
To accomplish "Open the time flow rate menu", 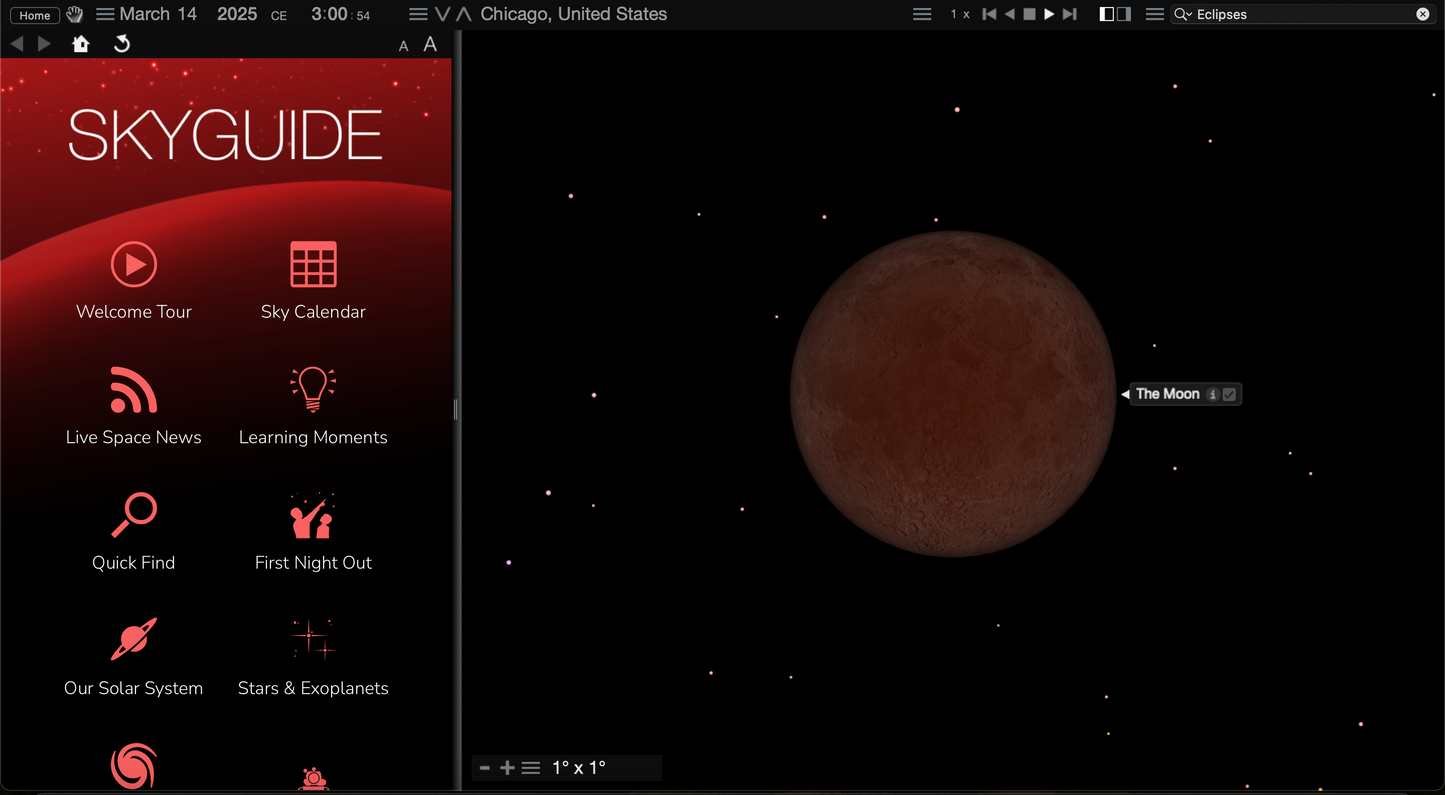I will click(922, 14).
